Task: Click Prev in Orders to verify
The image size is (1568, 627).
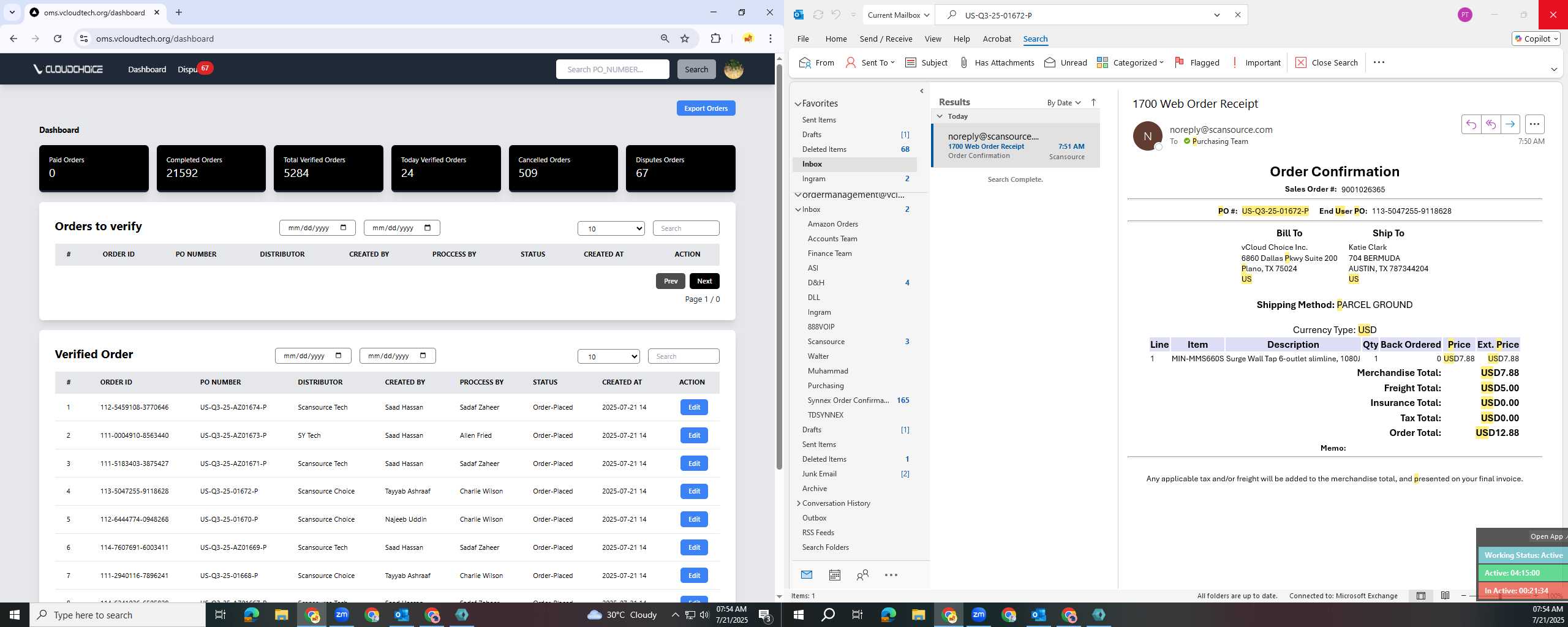Action: click(671, 281)
